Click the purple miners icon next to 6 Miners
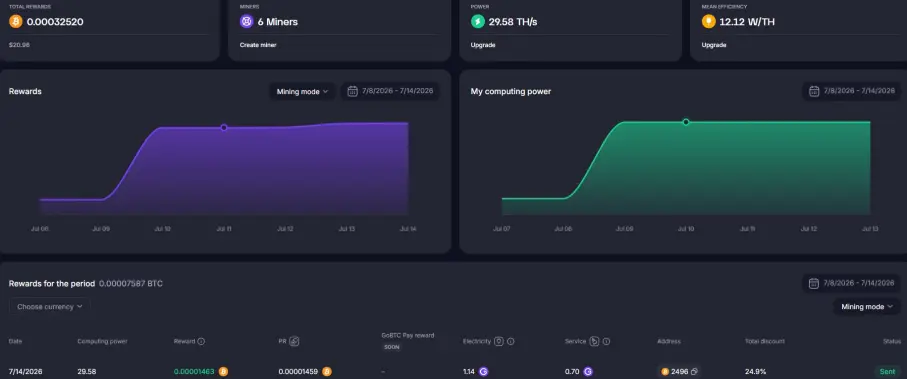907x379 pixels. (247, 22)
